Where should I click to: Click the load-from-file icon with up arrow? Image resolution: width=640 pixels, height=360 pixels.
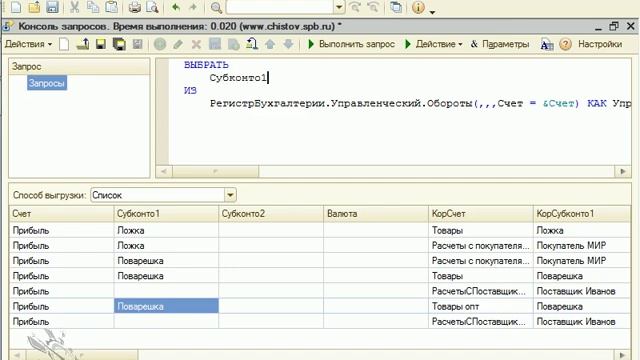(83, 44)
